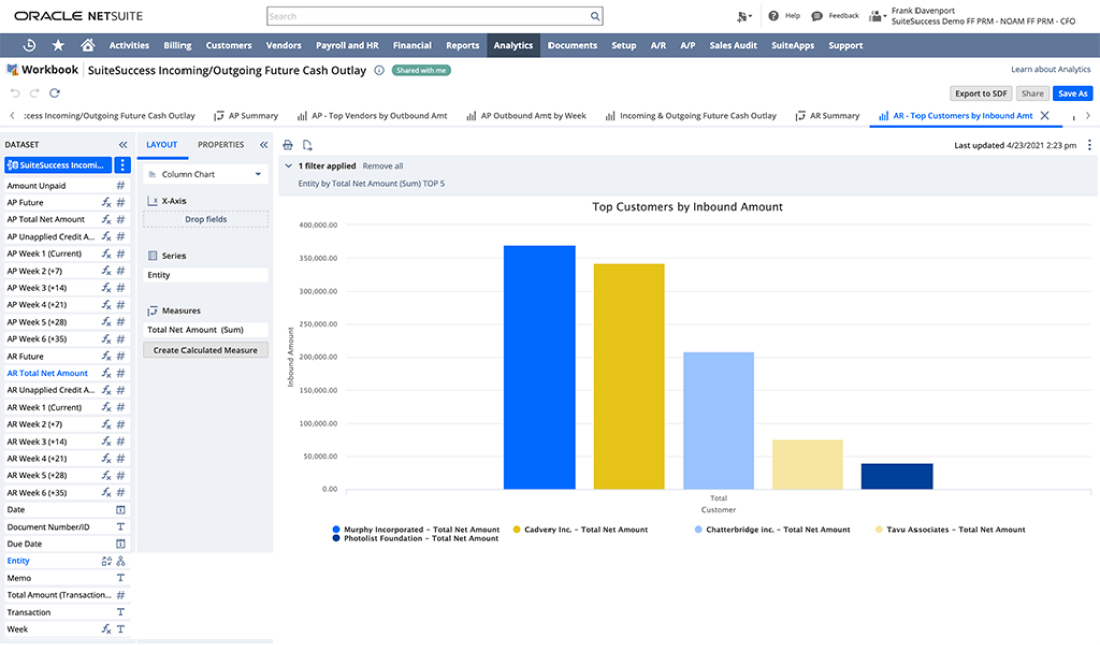
Task: Open the Column Chart type dropdown
Action: [x=205, y=174]
